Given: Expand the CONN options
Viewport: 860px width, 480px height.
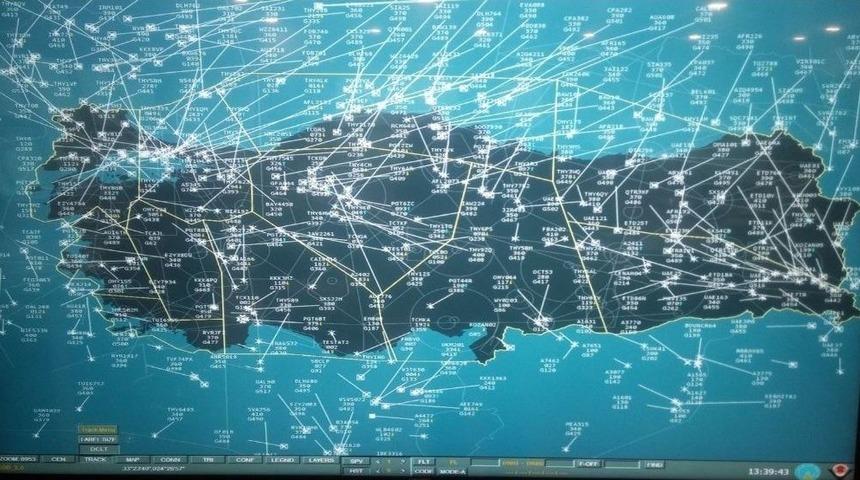Looking at the screenshot, I should [x=170, y=459].
